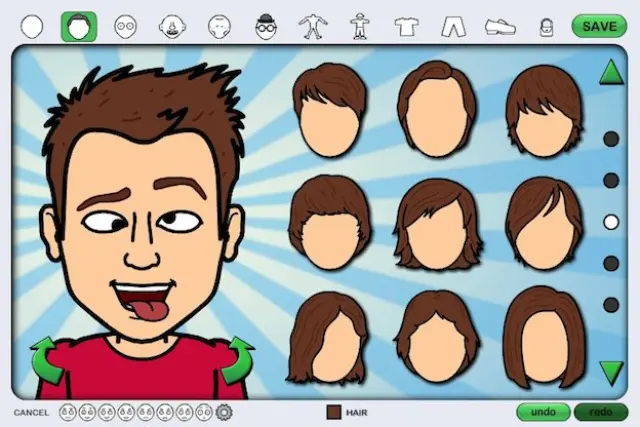
Task: Open the body build category icon
Action: pyautogui.click(x=312, y=27)
